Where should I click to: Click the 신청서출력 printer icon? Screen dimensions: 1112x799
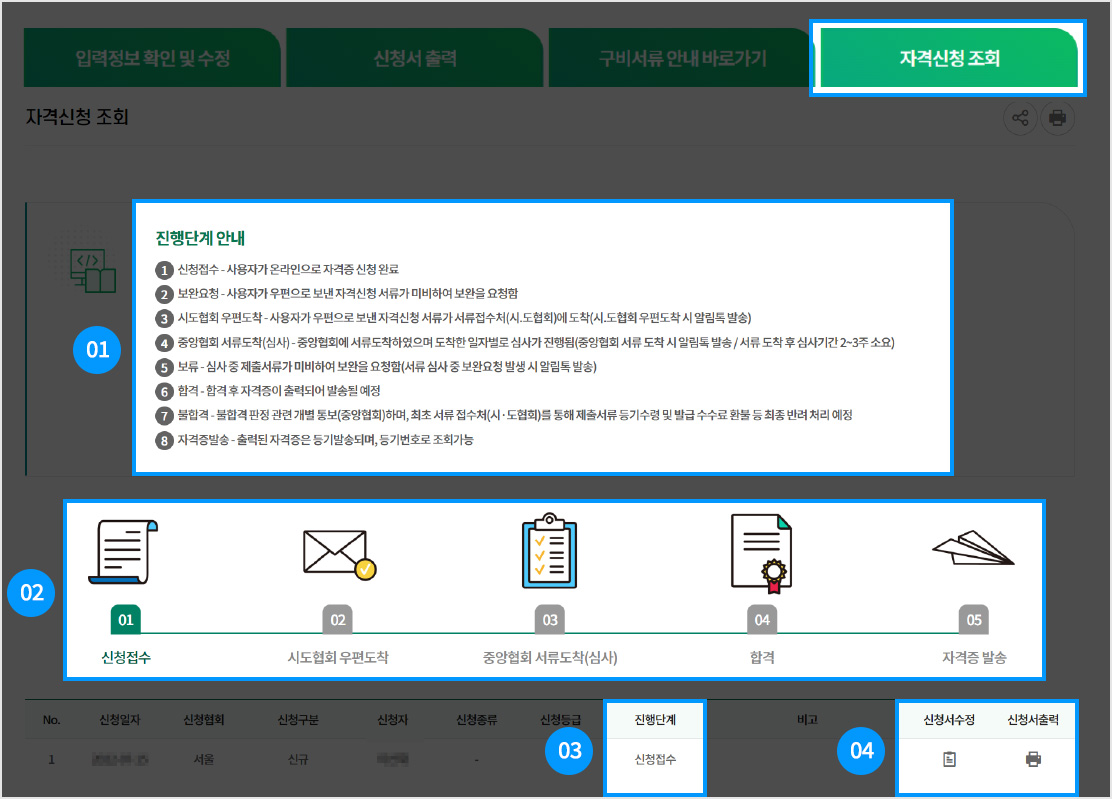click(1033, 759)
